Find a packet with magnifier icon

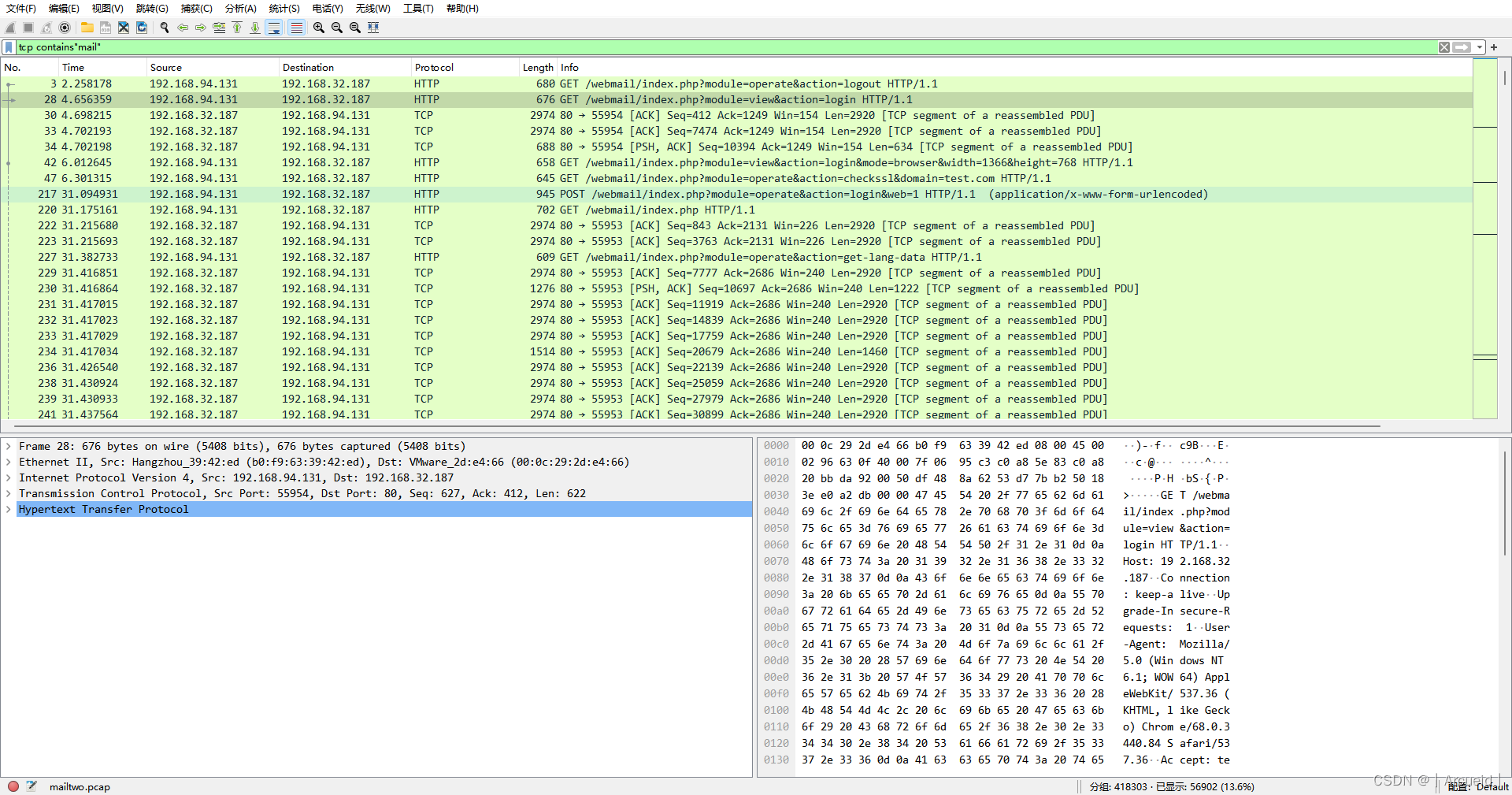[165, 28]
